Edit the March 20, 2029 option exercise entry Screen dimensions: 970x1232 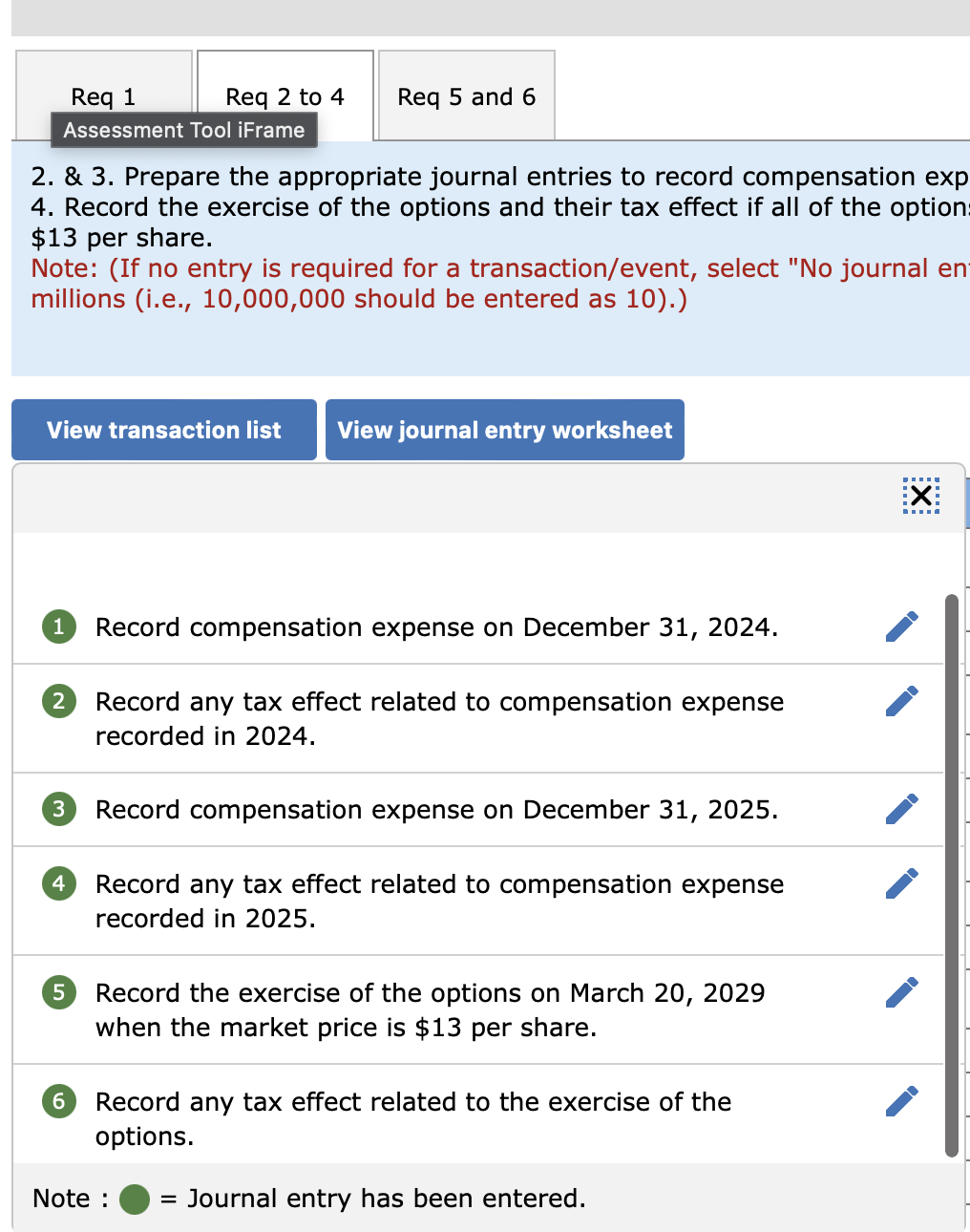(902, 992)
